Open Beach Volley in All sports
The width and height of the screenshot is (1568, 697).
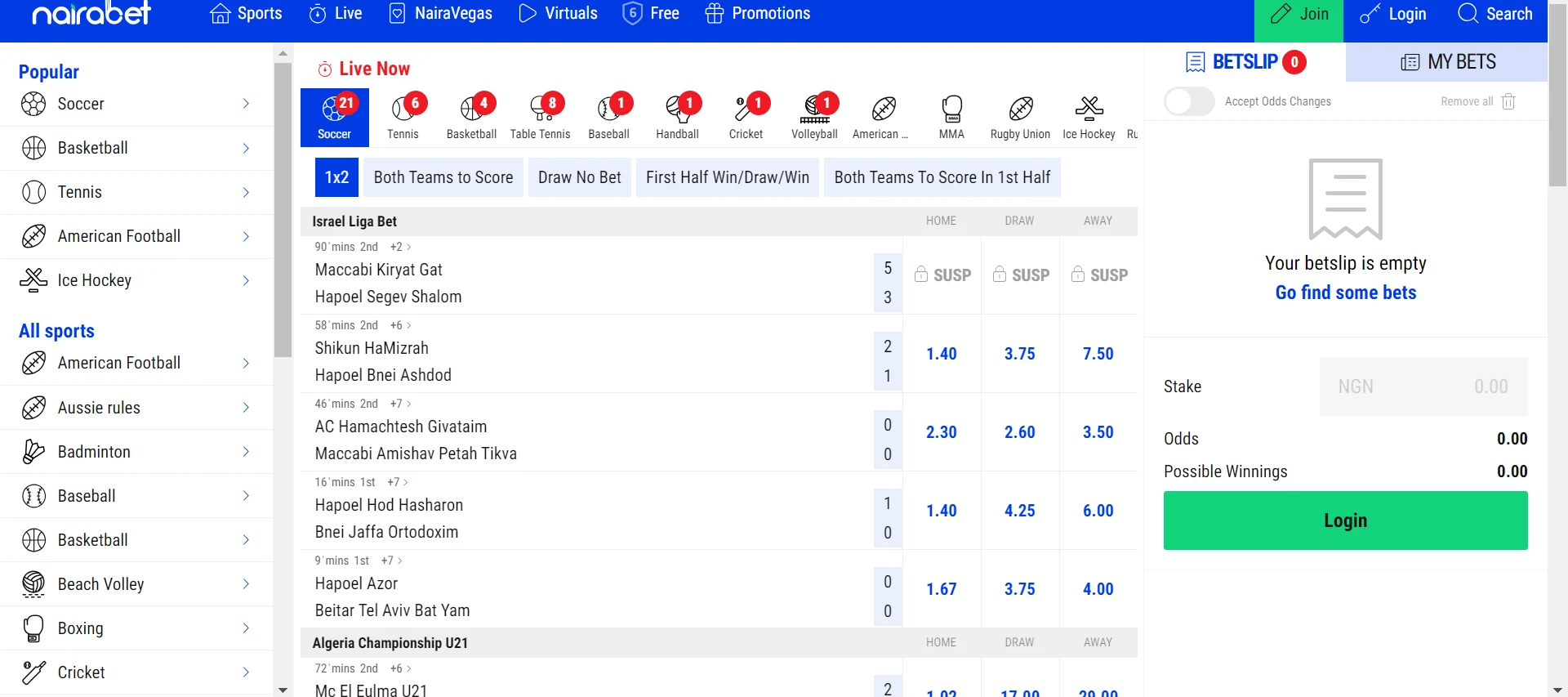pyautogui.click(x=136, y=584)
